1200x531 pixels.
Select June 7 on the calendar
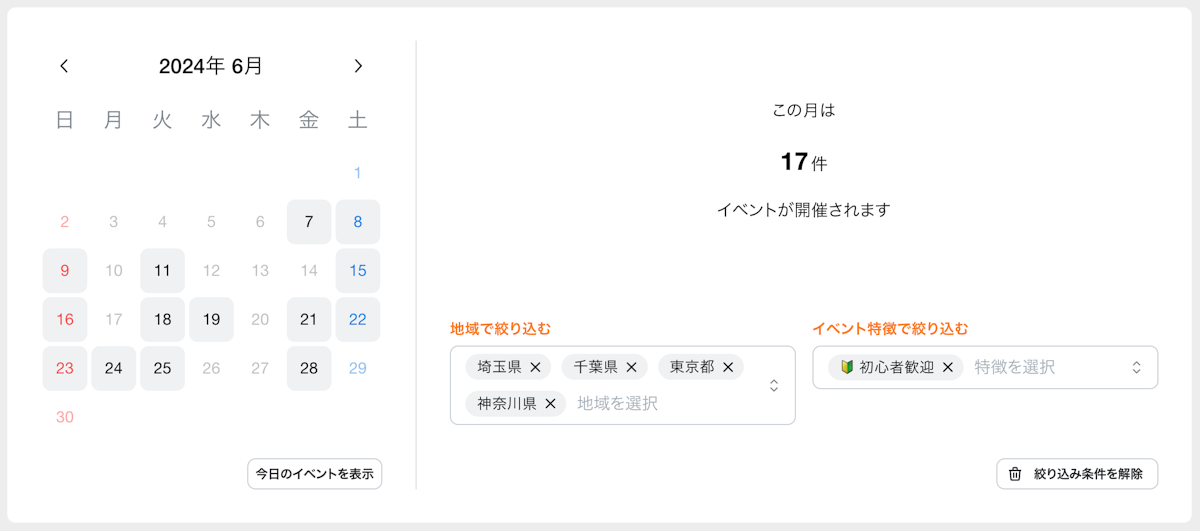click(309, 222)
